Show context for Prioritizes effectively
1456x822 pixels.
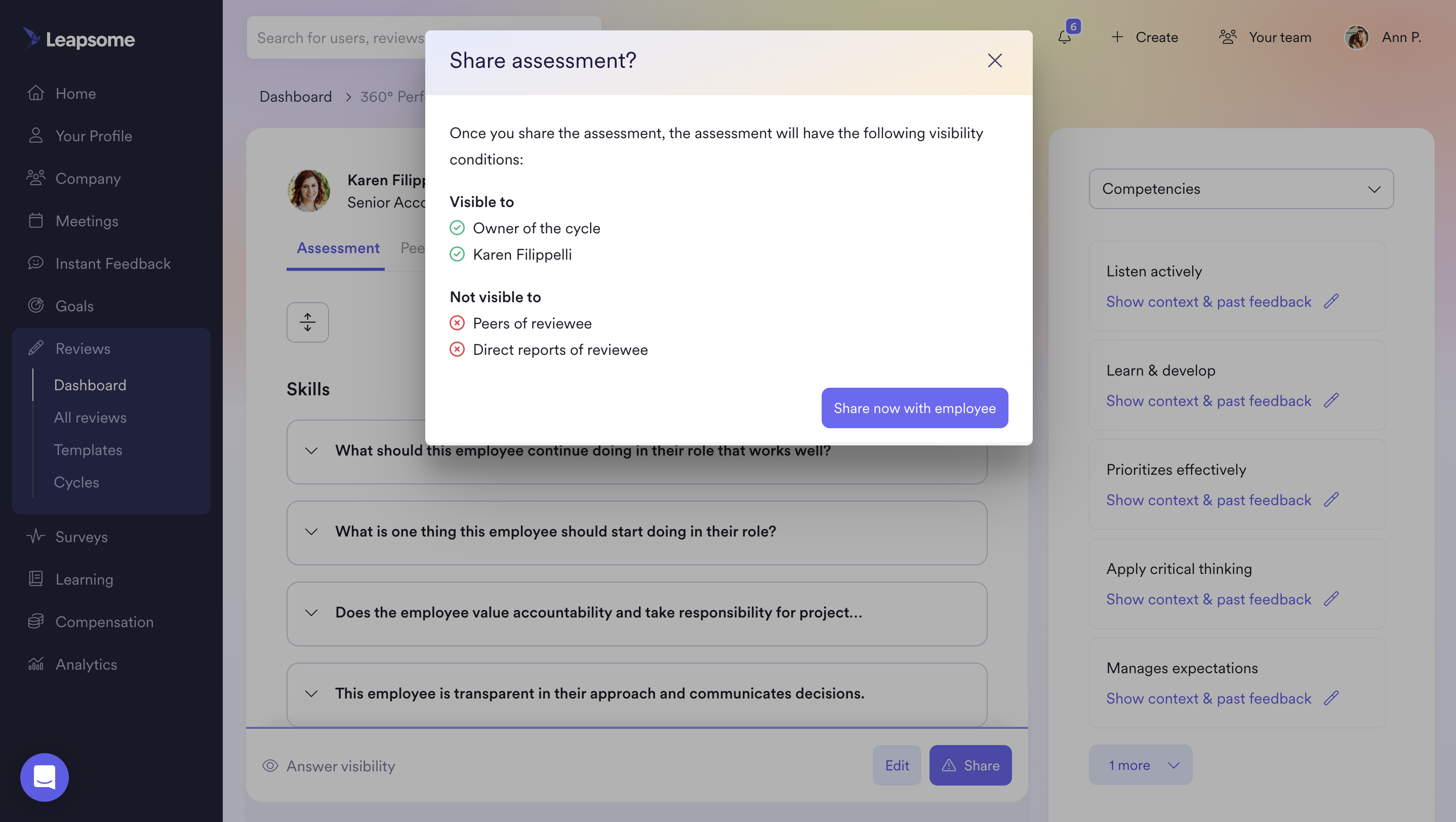coord(1208,500)
